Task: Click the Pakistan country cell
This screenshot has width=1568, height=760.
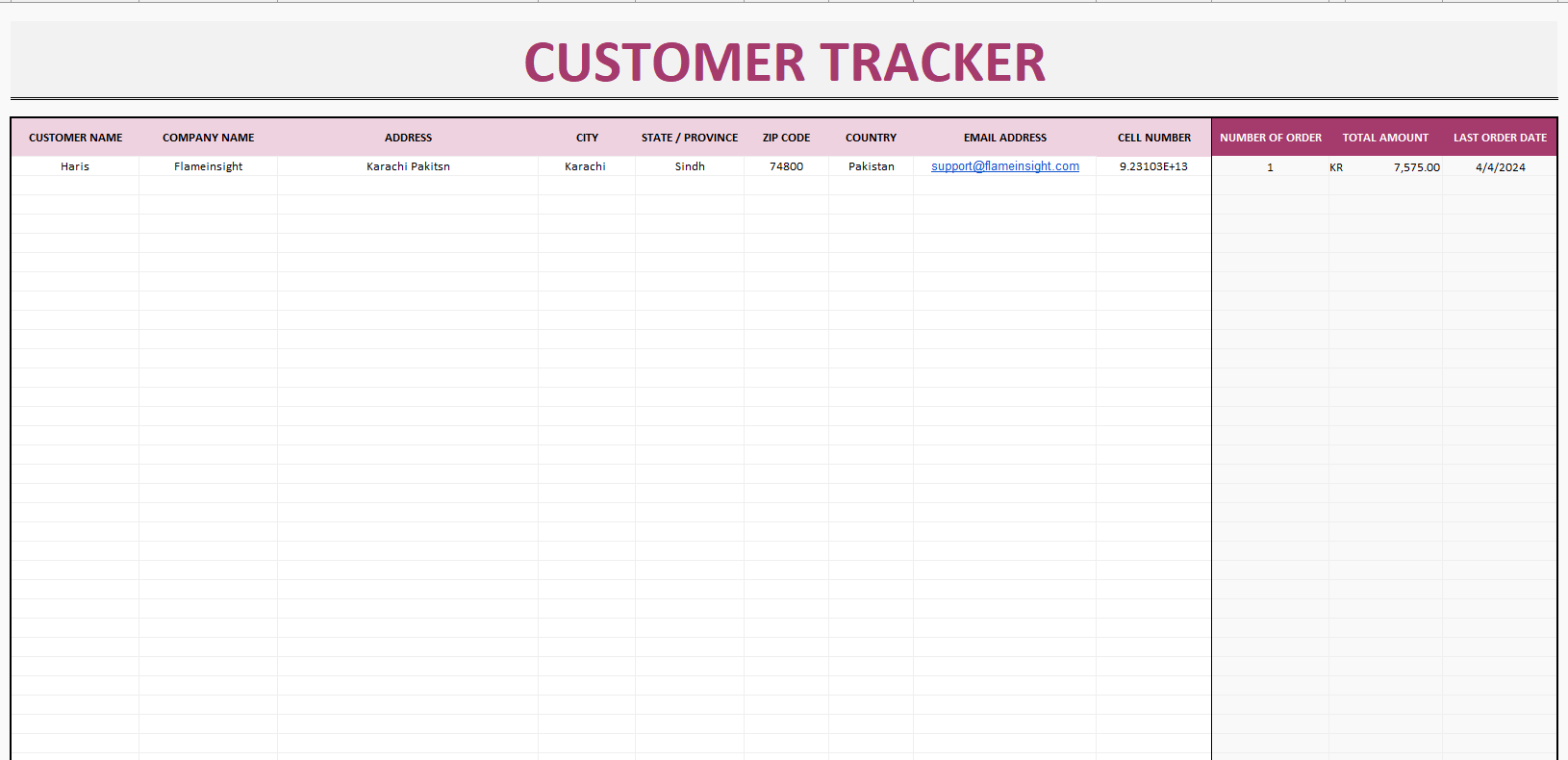Action: click(871, 166)
